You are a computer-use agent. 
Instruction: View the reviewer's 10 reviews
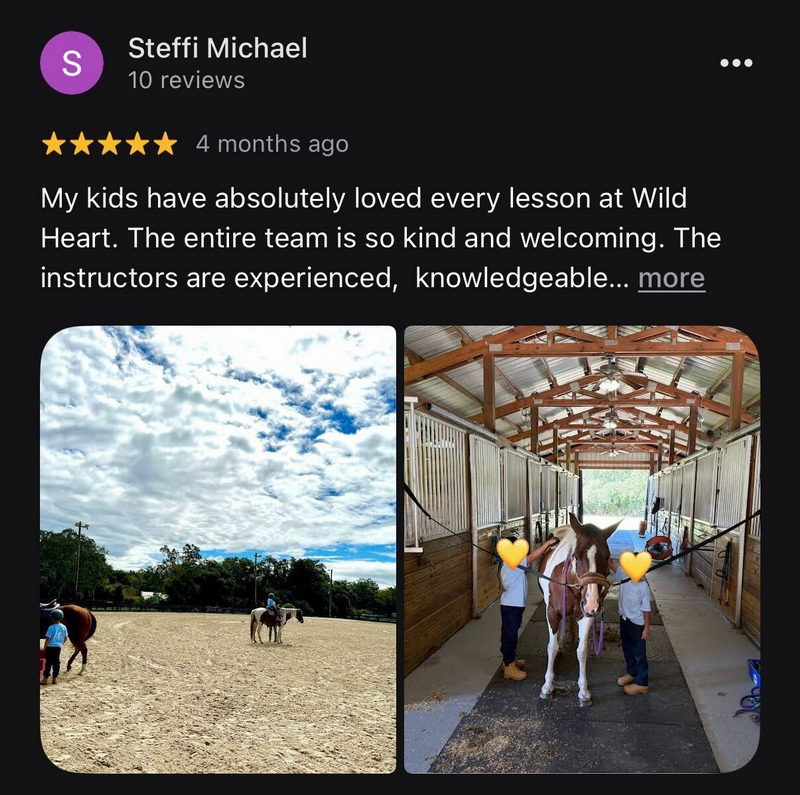coord(186,80)
